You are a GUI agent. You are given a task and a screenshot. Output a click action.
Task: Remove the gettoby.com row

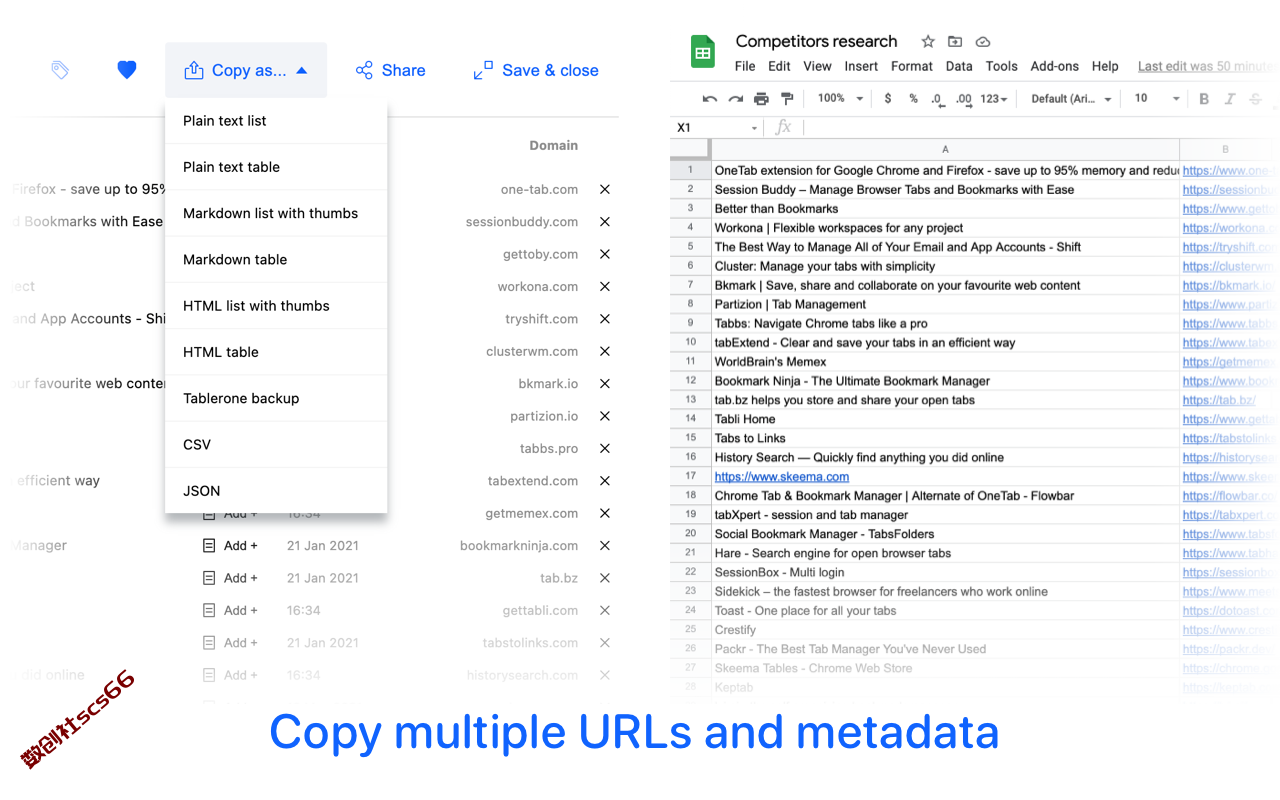605,254
